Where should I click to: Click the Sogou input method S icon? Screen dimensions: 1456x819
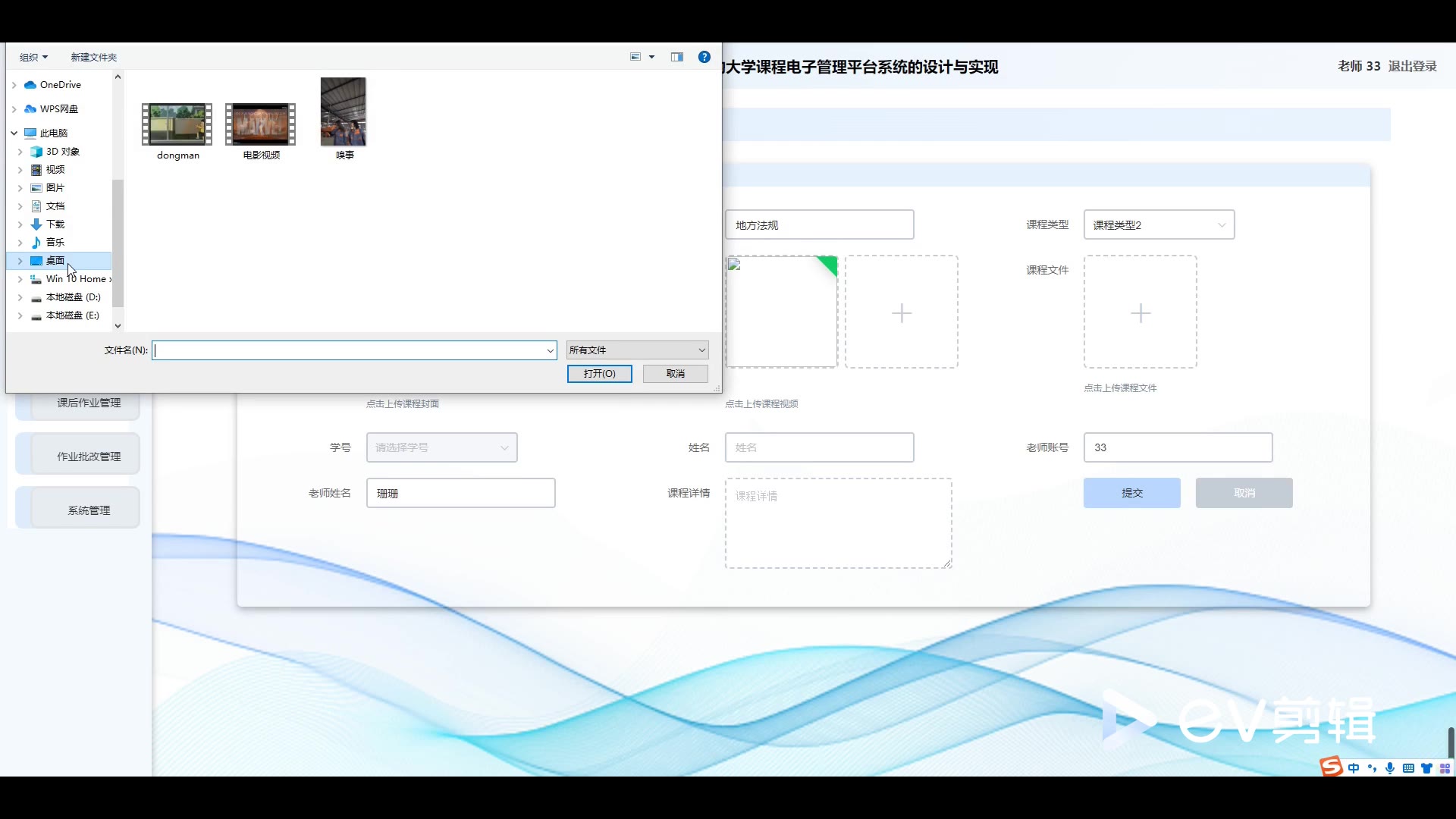pyautogui.click(x=1331, y=767)
